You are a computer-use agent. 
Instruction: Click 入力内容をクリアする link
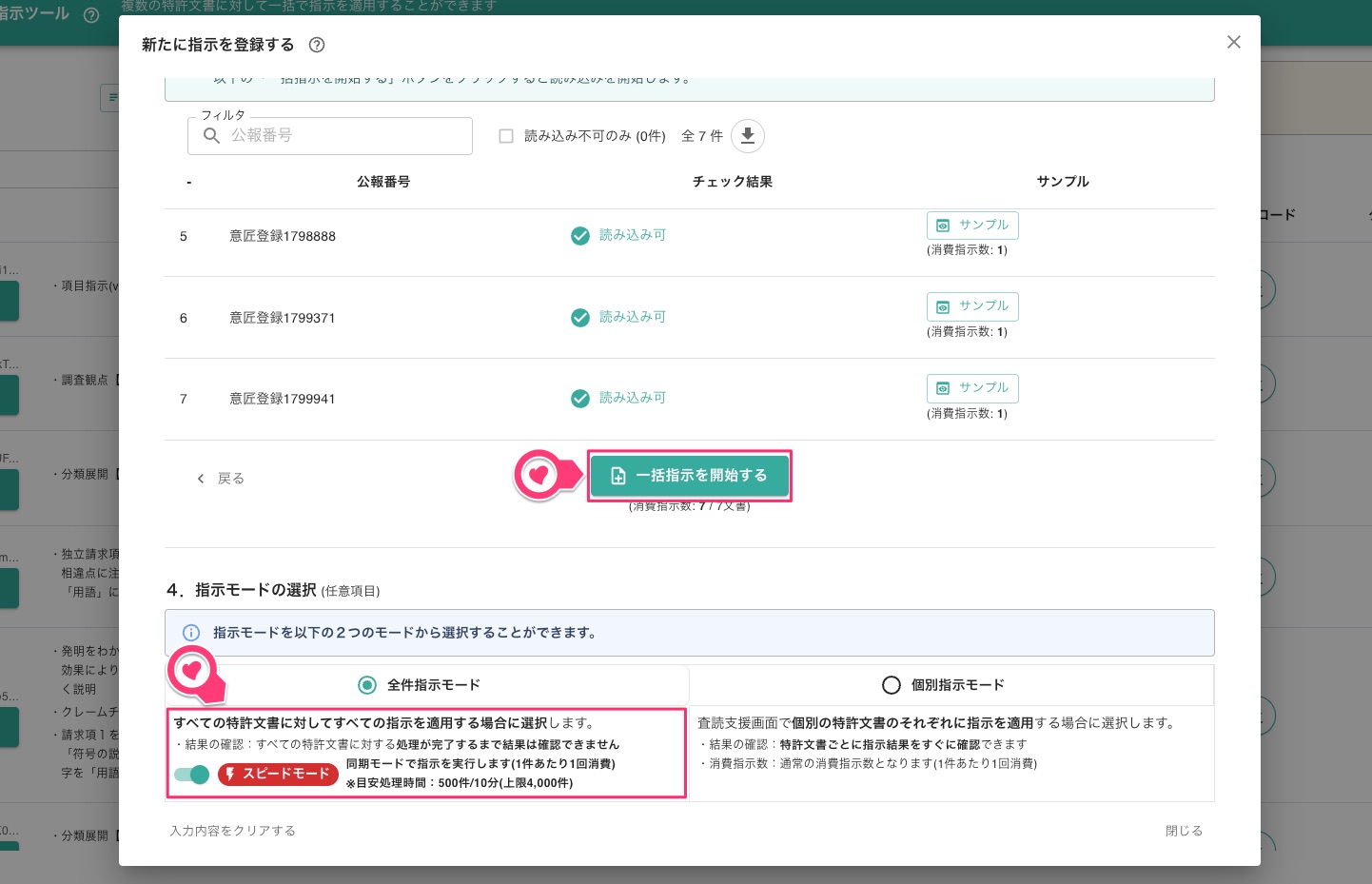[233, 831]
